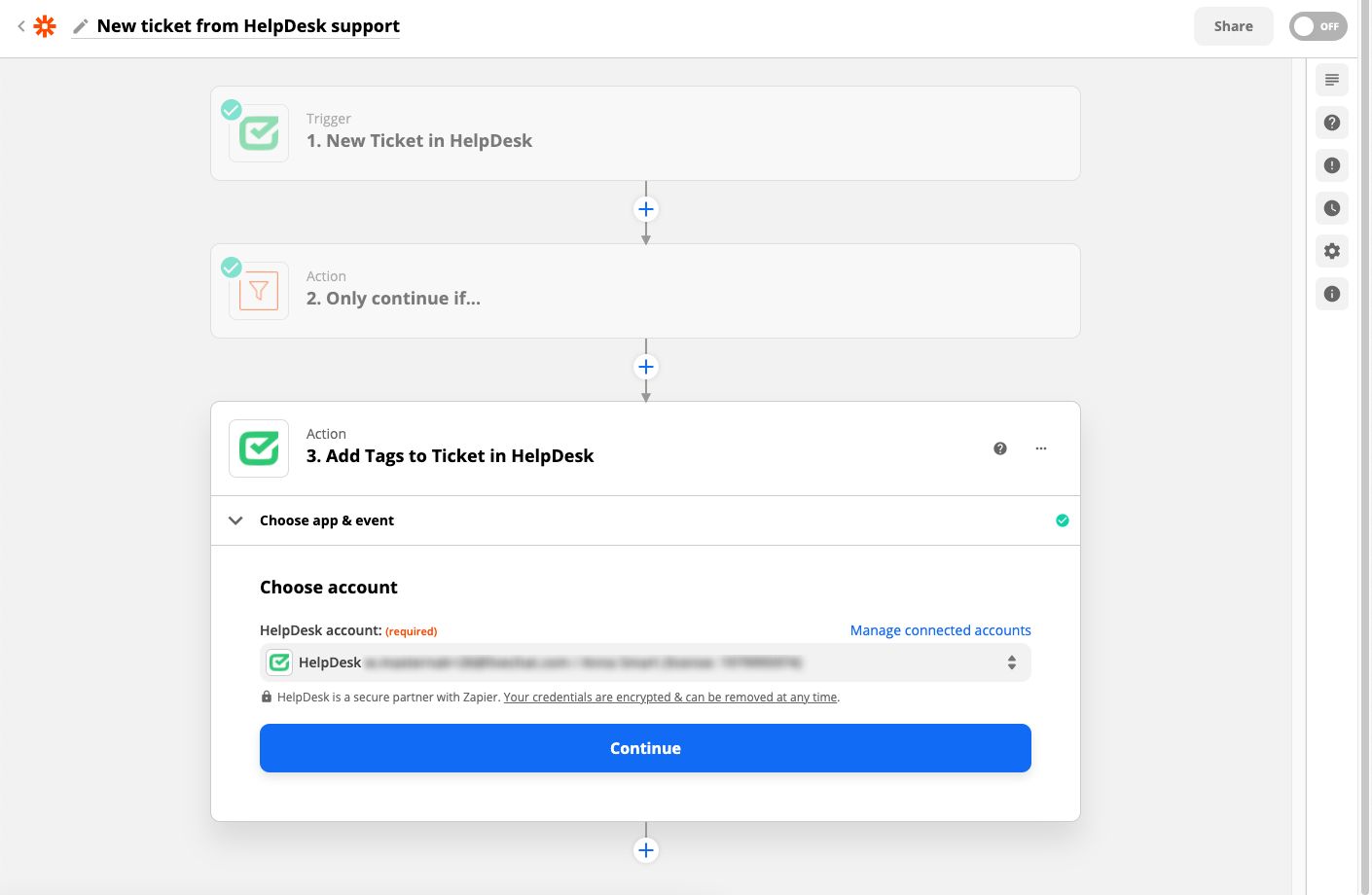Click the lock icon next to security note
Viewport: 1372px width, 895px height.
[x=267, y=697]
